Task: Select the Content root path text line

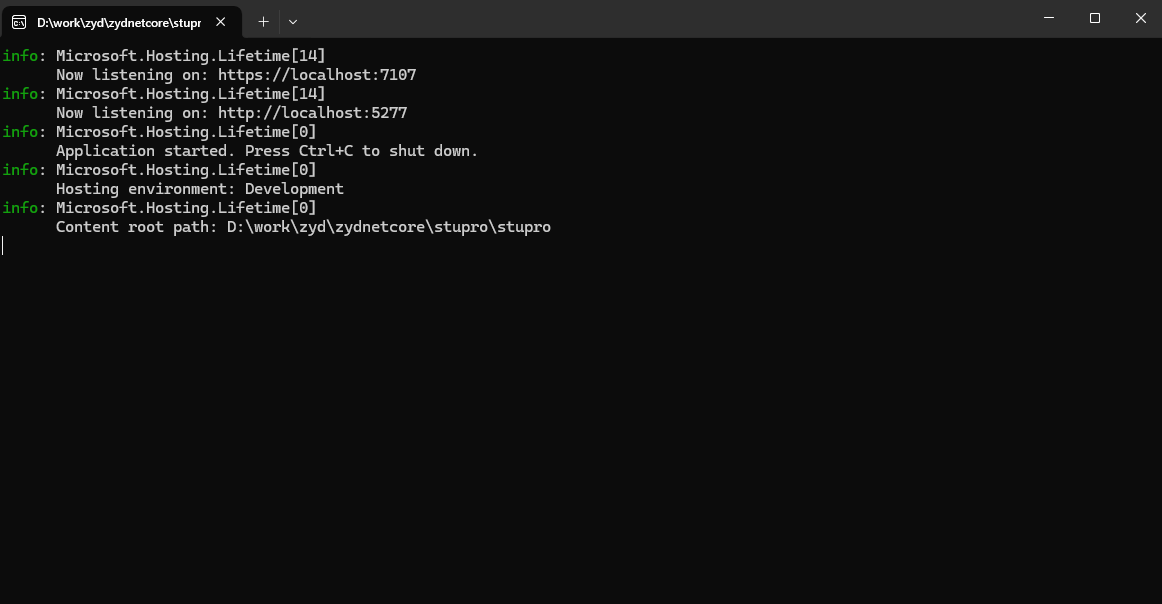Action: tap(302, 226)
